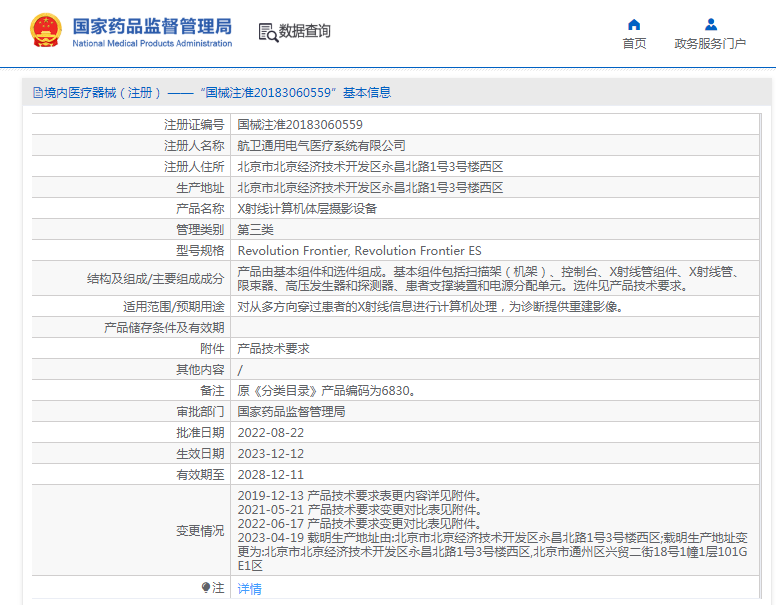Click attachment value 产品技术要求
776x605 pixels.
click(x=274, y=349)
